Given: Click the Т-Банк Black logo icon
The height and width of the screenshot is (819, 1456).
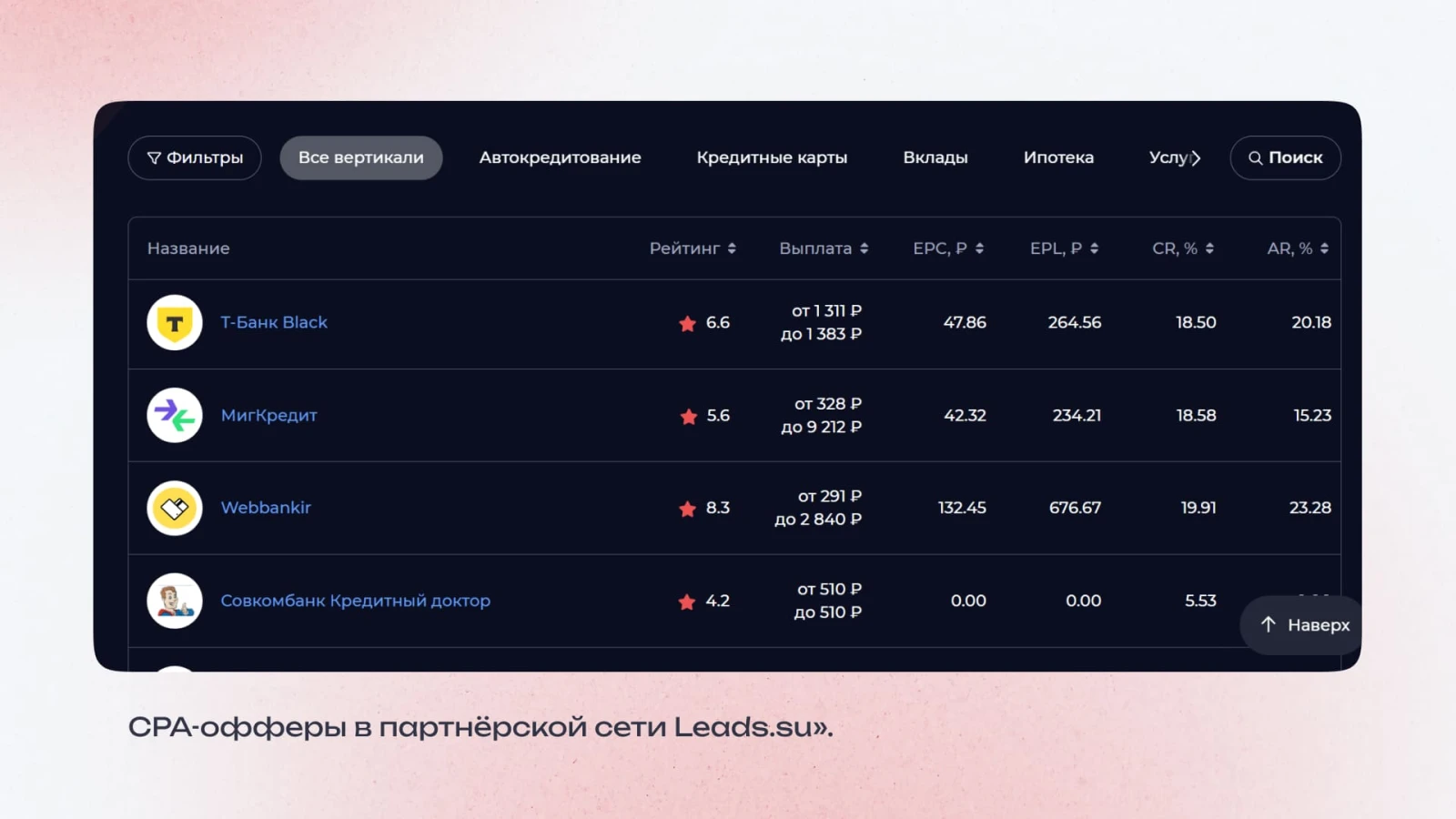Looking at the screenshot, I should [174, 322].
